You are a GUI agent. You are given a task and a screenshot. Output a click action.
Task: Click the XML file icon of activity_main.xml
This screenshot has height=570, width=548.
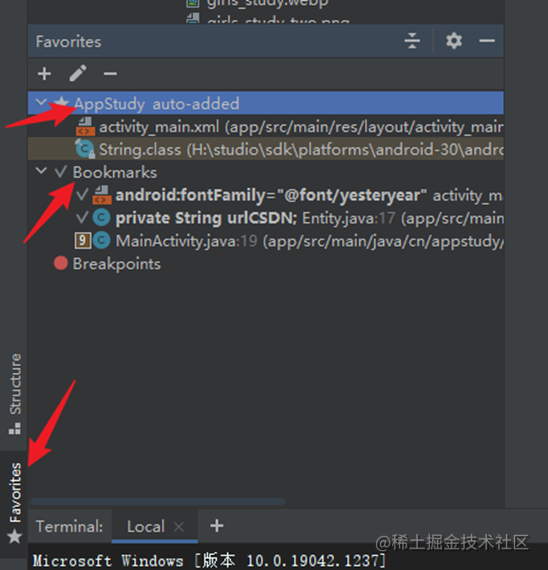[85, 127]
